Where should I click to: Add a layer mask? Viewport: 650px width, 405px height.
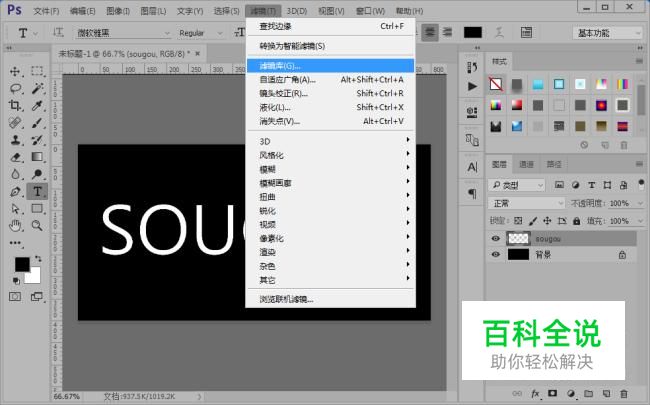(553, 393)
